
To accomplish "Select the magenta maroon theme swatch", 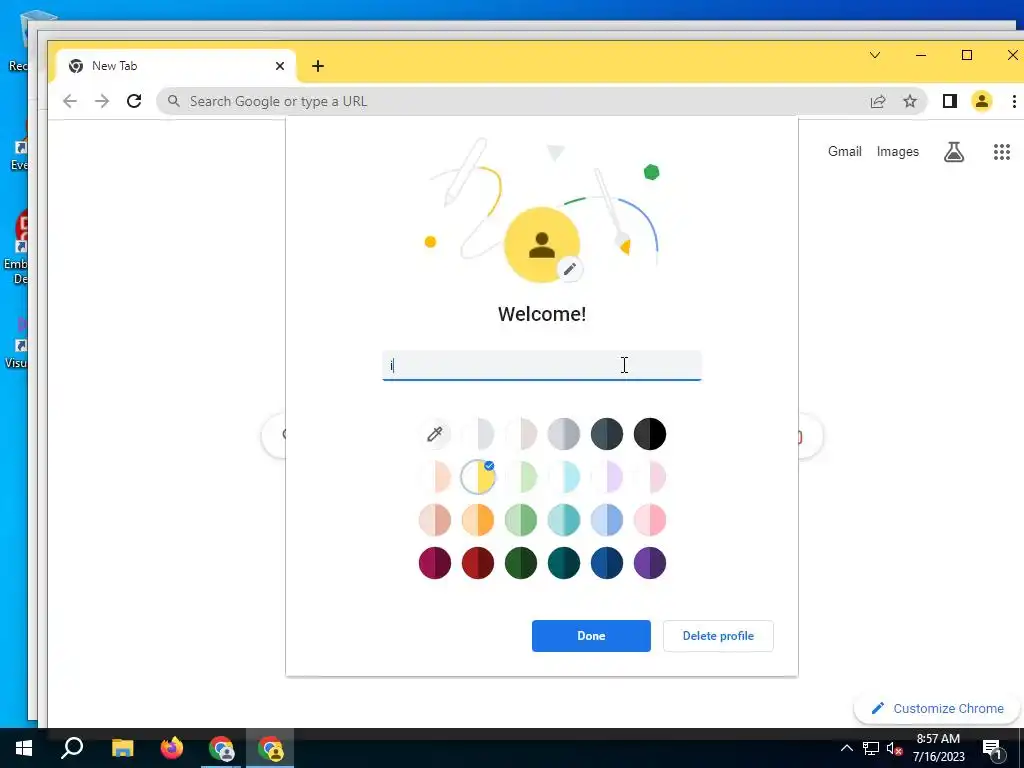I will (435, 564).
